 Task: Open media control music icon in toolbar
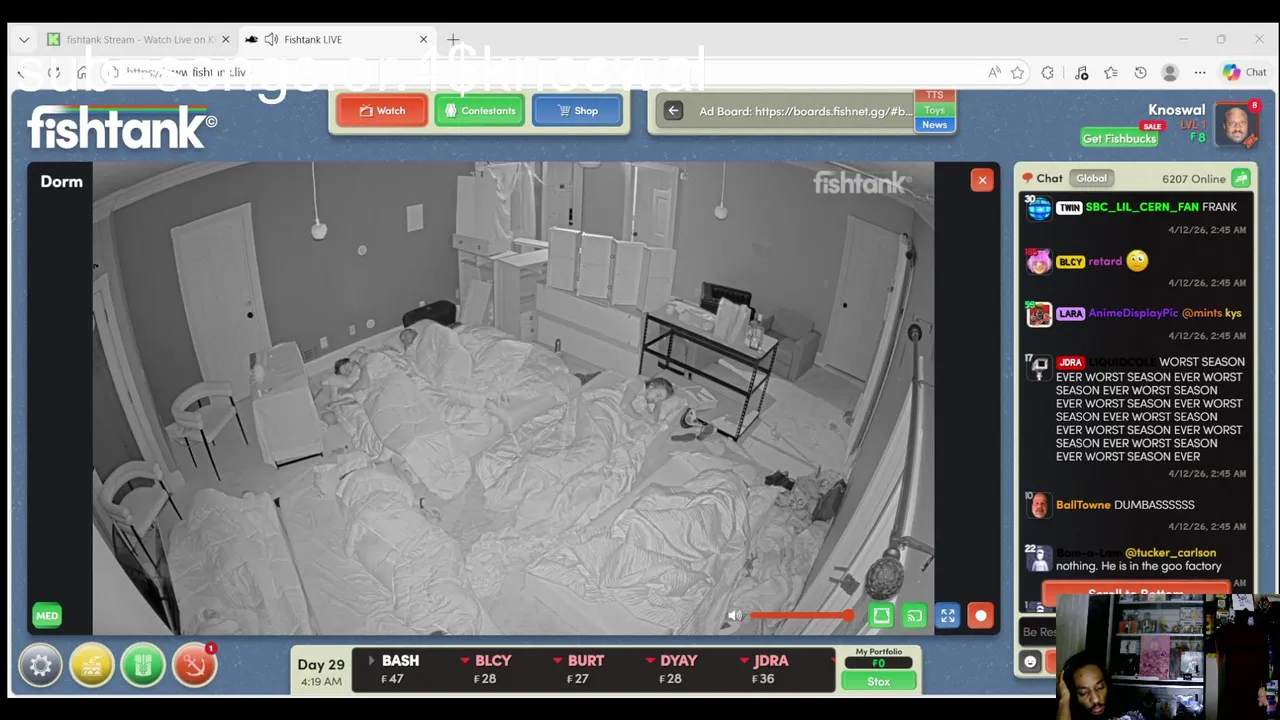(1081, 72)
